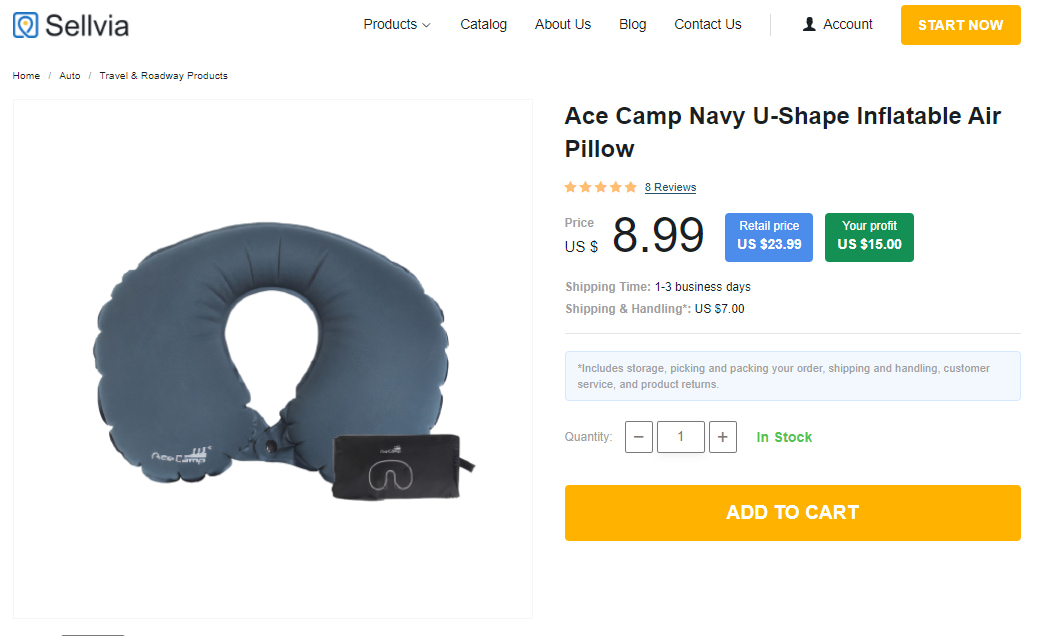The height and width of the screenshot is (636, 1038).
Task: Decrease quantity with the minus button
Action: click(x=639, y=437)
